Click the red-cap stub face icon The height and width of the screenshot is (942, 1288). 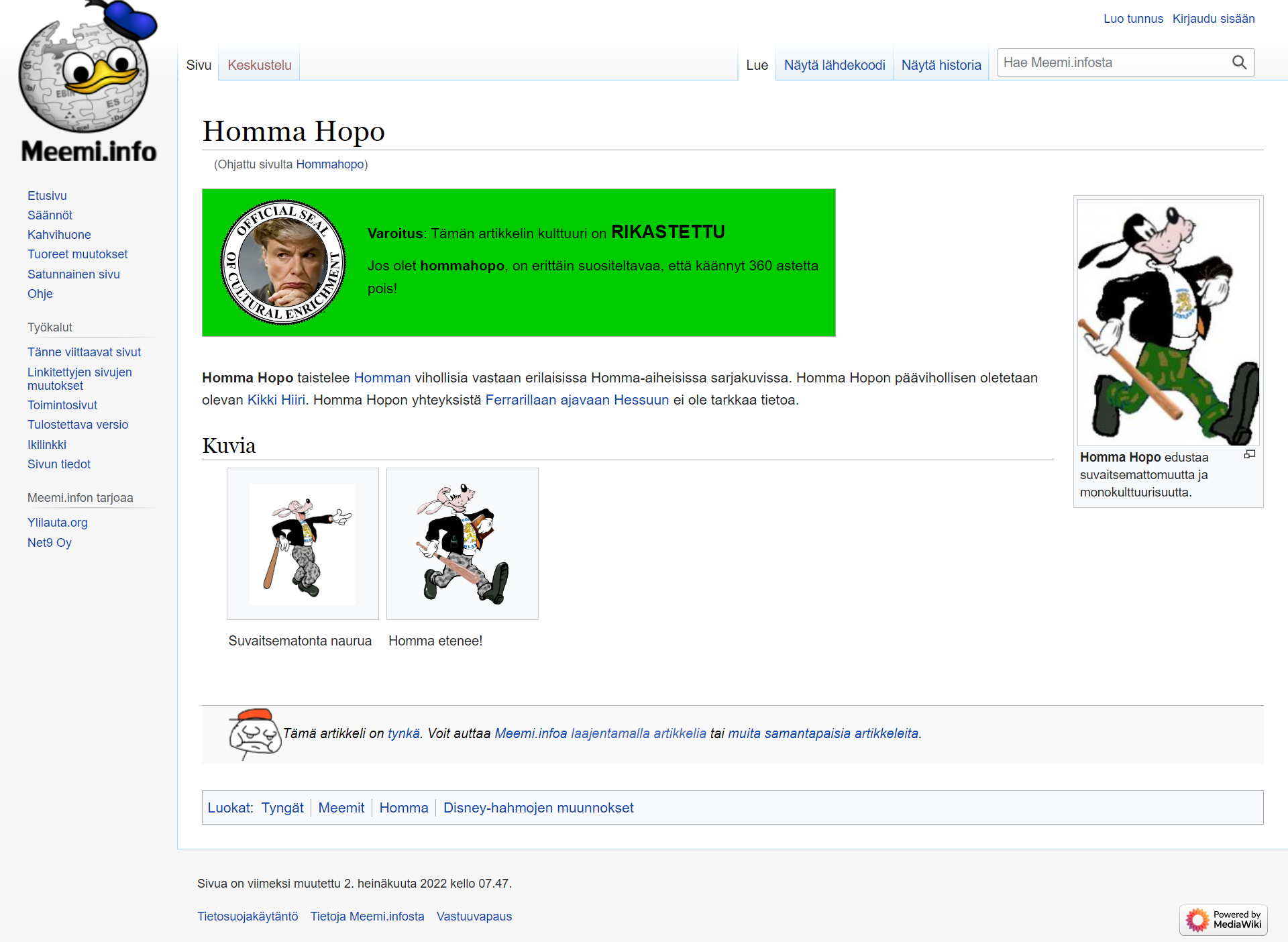254,733
